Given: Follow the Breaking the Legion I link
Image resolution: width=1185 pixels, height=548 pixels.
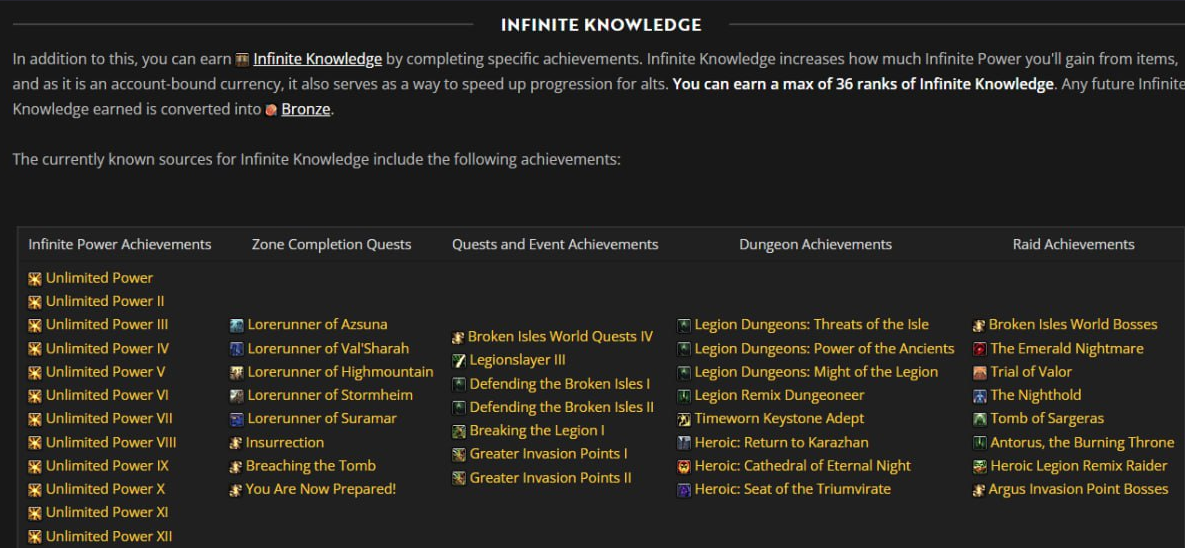Looking at the screenshot, I should coord(537,430).
